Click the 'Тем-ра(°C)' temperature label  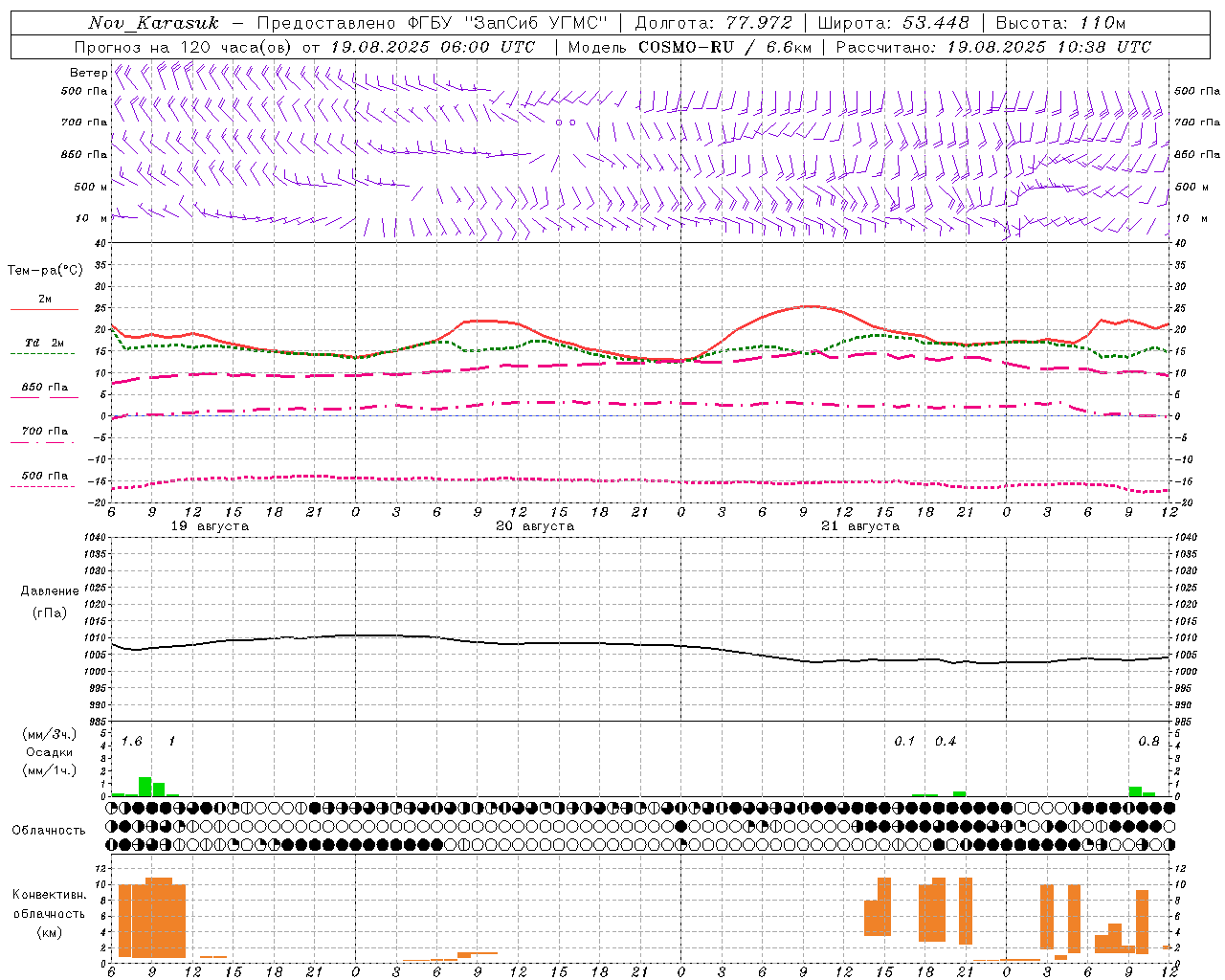(45, 271)
